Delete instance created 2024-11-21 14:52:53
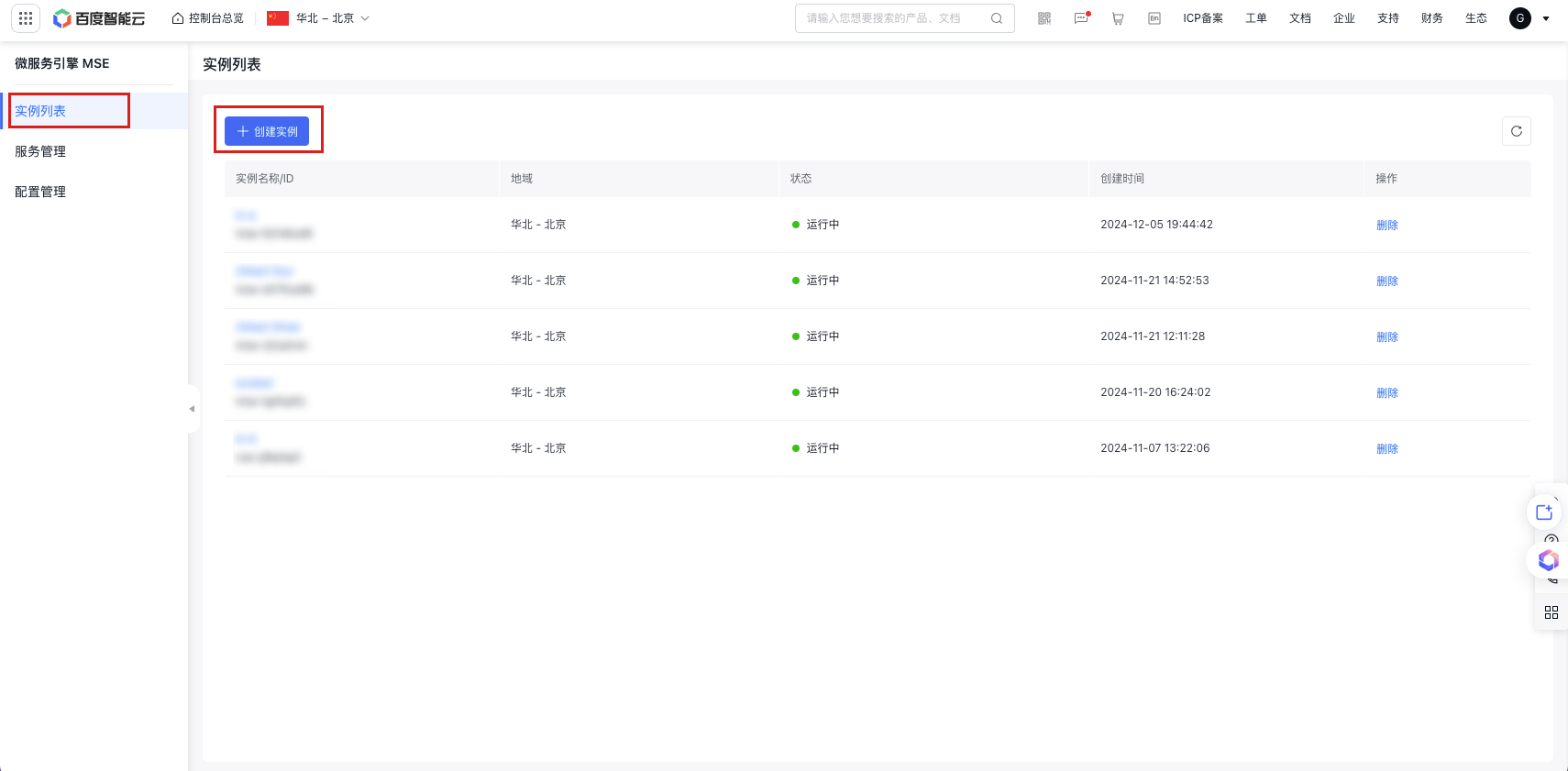 1387,281
